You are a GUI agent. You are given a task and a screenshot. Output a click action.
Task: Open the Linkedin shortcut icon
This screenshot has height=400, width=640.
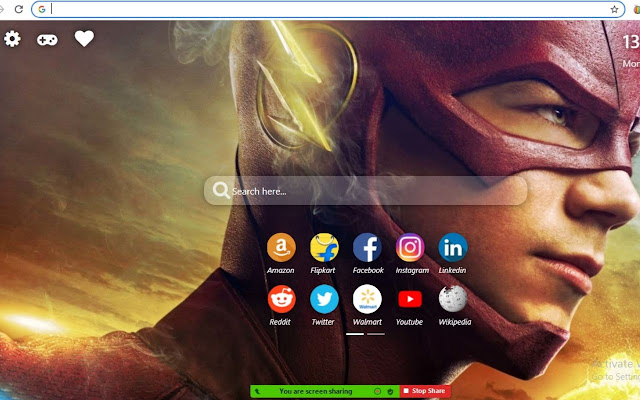453,247
